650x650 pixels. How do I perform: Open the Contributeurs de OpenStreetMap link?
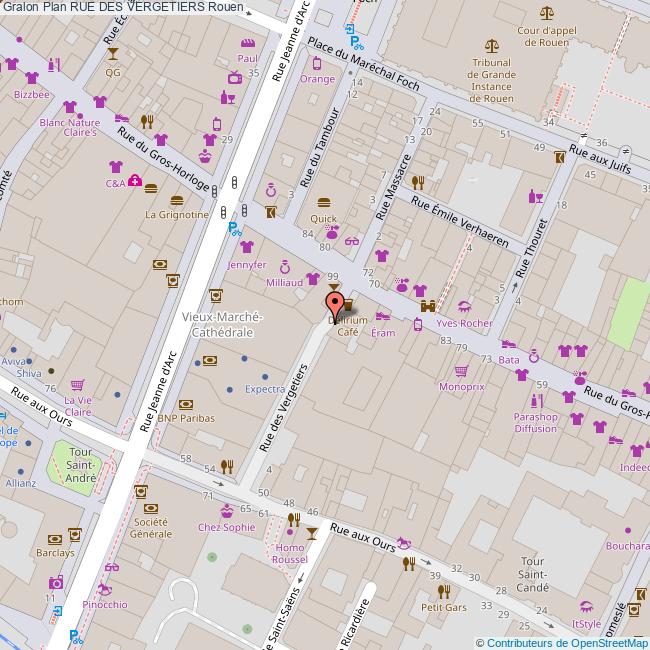(x=563, y=642)
